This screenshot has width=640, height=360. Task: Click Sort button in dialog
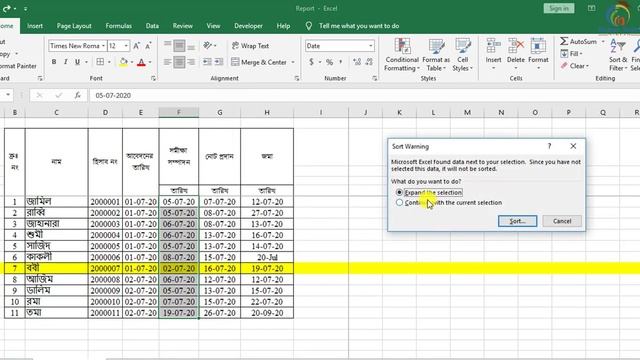pos(518,221)
